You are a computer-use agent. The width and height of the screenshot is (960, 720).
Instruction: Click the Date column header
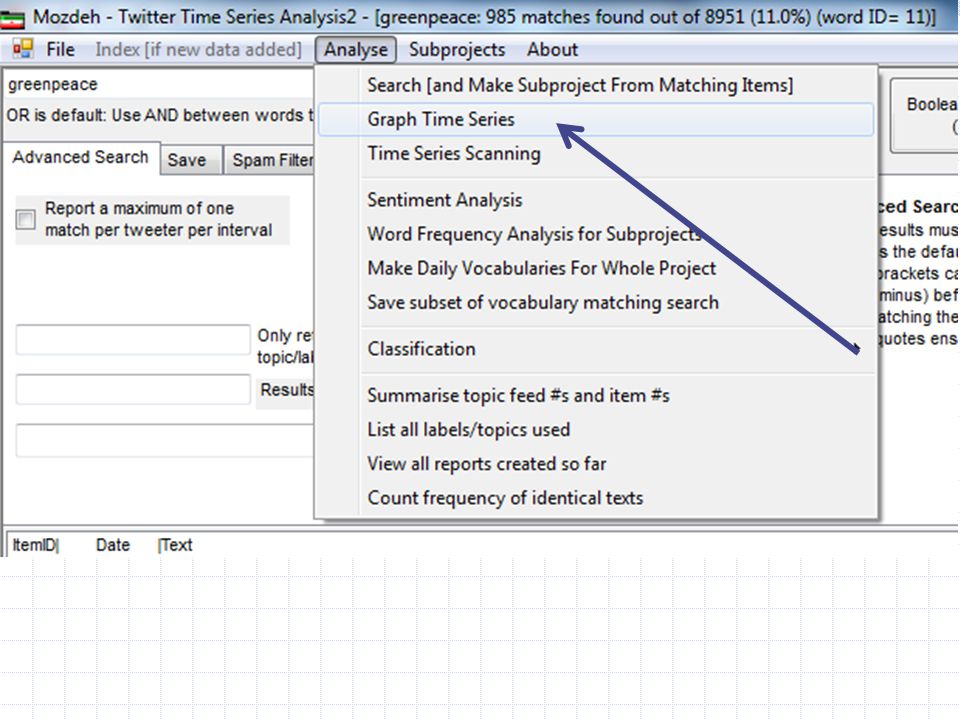pyautogui.click(x=113, y=545)
